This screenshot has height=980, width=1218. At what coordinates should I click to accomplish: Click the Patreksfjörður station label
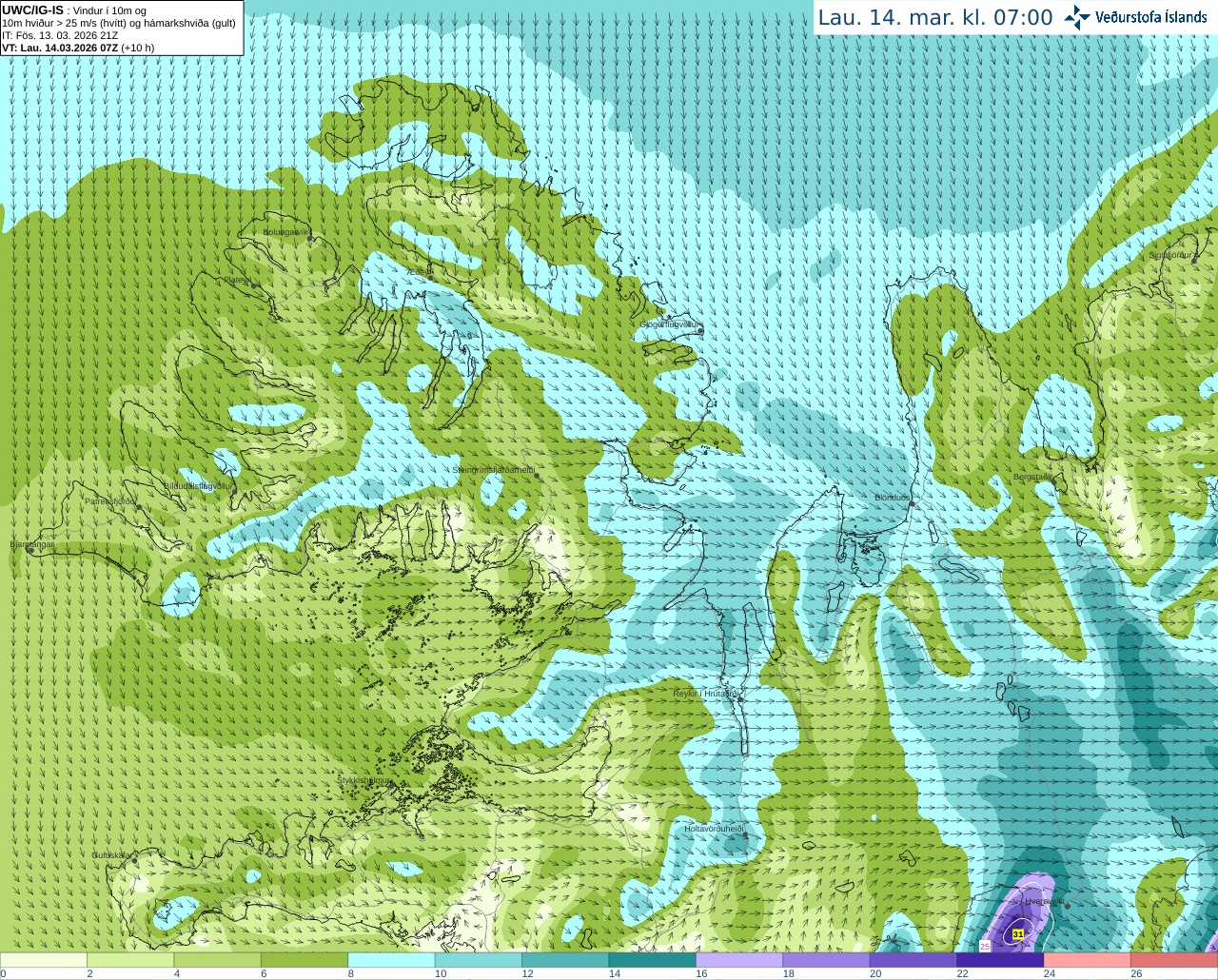[110, 501]
